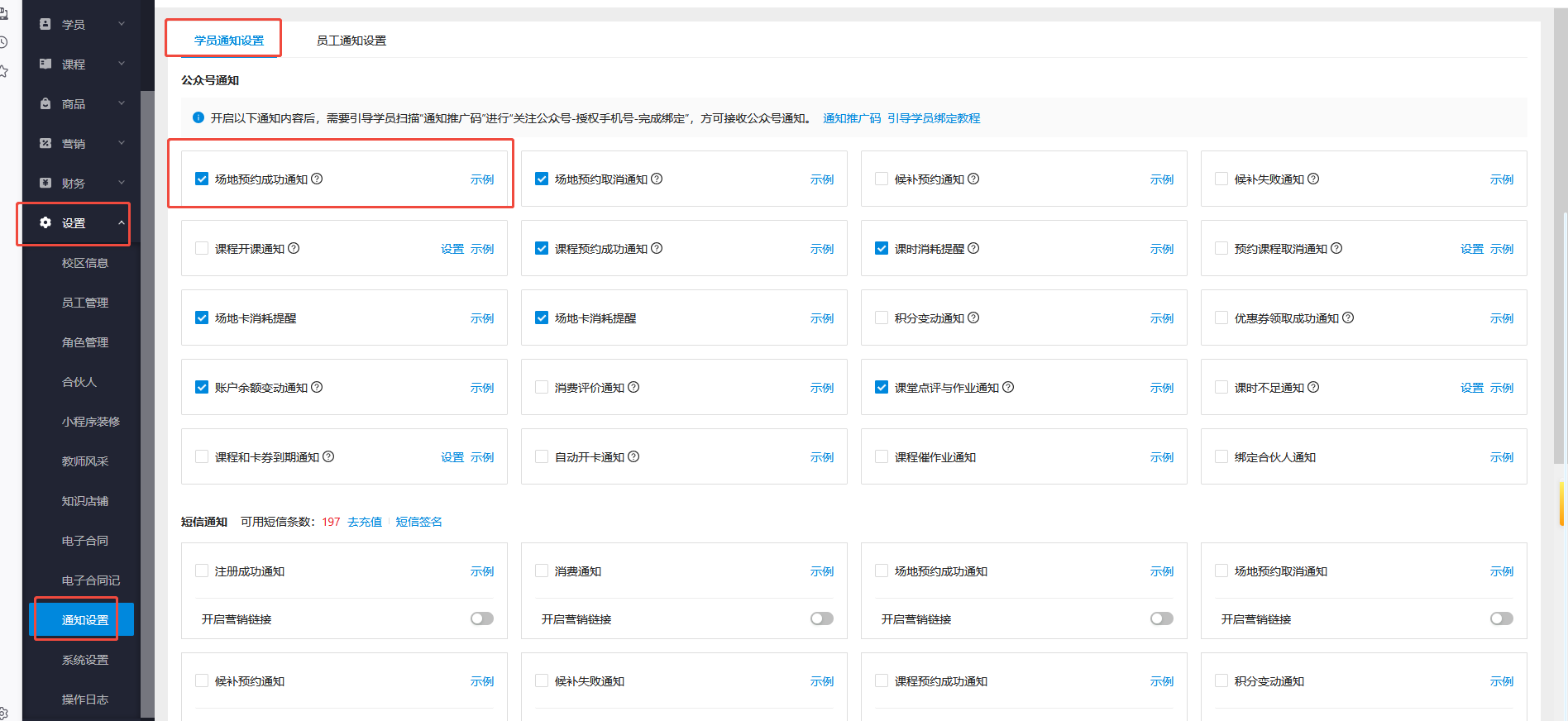Click the 财务 sidebar icon
1568x721 pixels.
click(x=45, y=183)
